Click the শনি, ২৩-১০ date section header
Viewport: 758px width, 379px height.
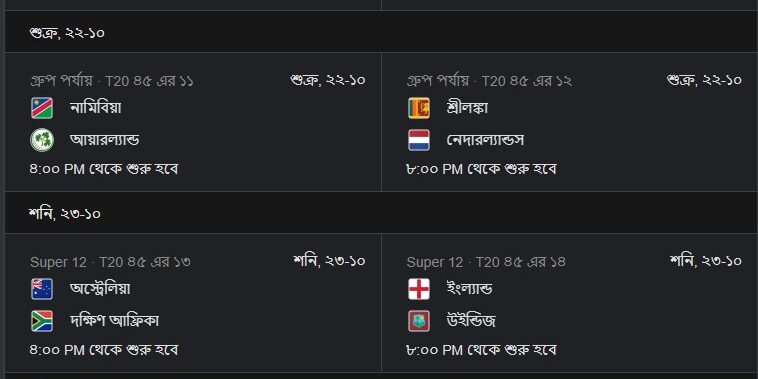click(381, 213)
